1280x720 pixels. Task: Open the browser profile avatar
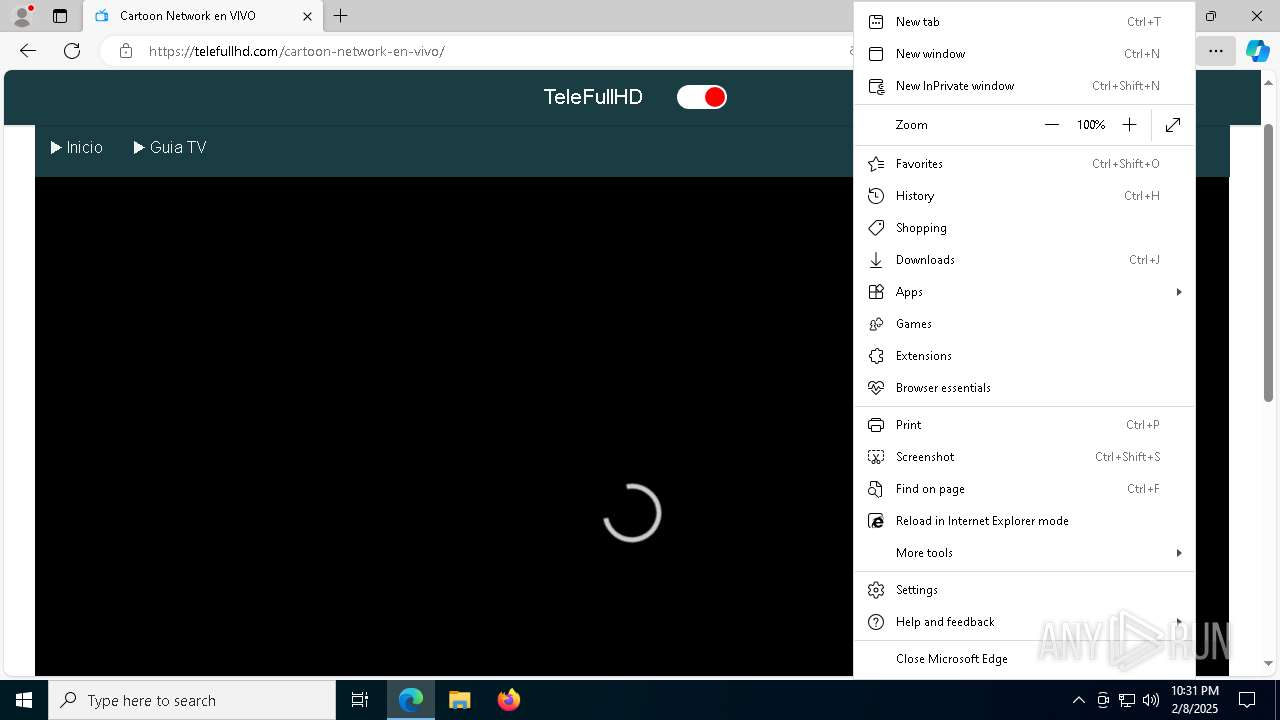tap(22, 16)
